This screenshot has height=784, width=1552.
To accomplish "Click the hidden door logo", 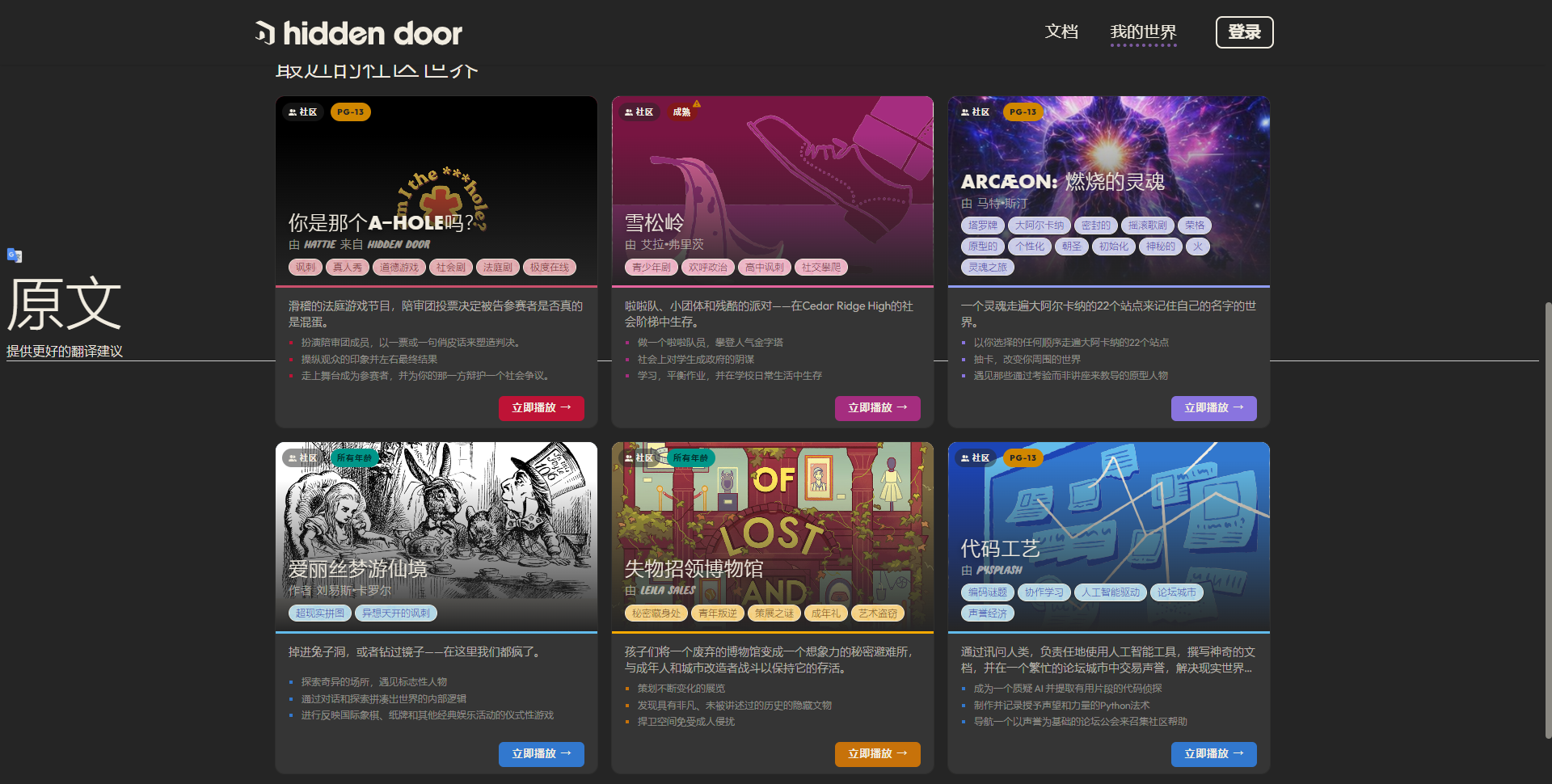I will tap(358, 33).
